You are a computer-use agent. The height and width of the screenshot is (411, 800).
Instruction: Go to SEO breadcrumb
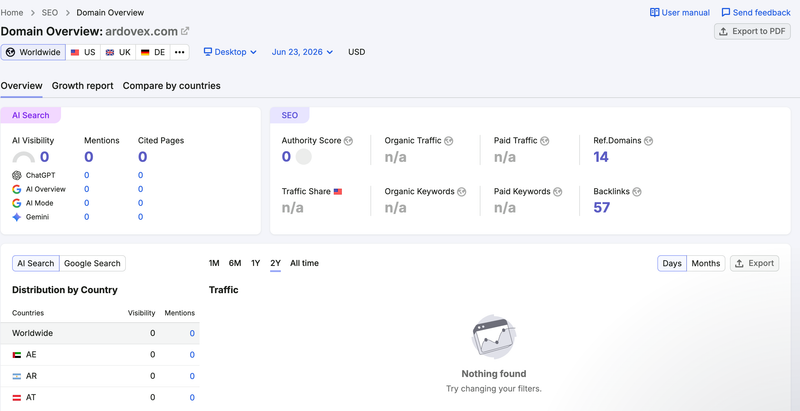[50, 12]
